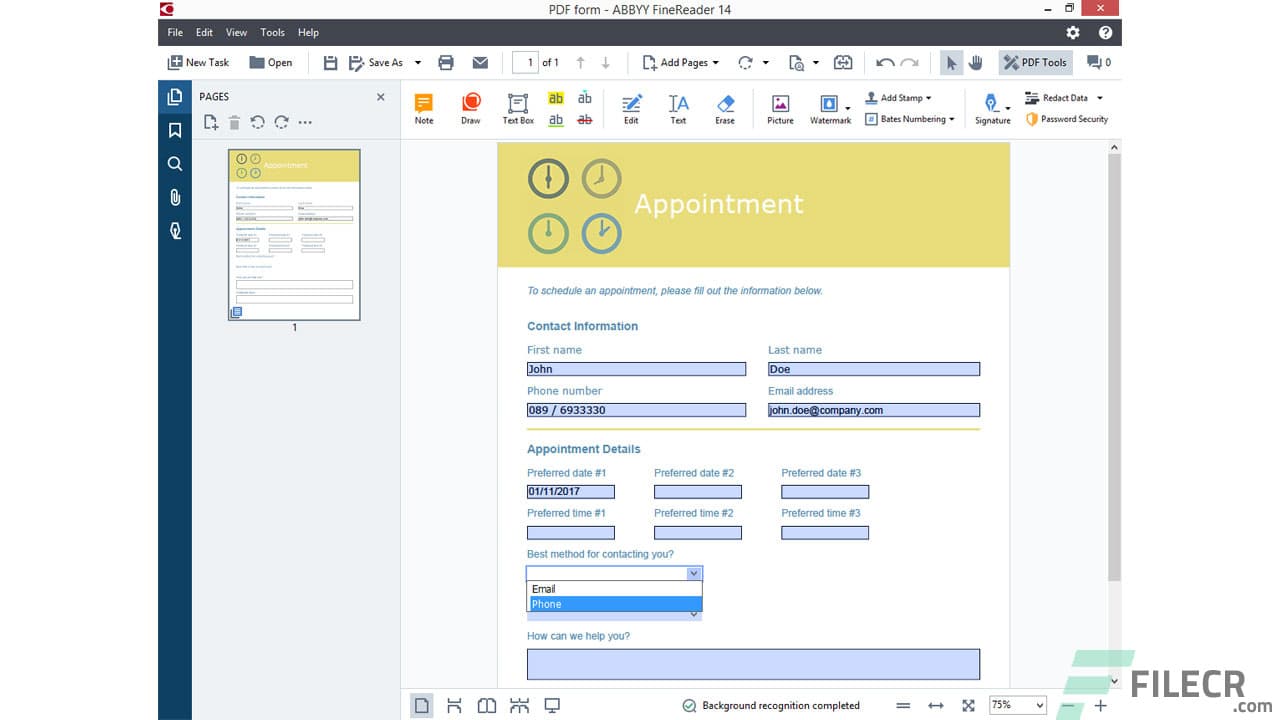Open the Tools menu
This screenshot has height=720, width=1280.
272,31
